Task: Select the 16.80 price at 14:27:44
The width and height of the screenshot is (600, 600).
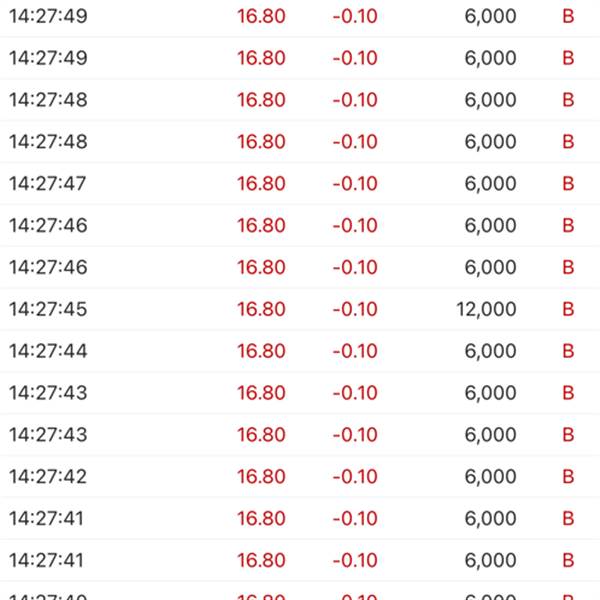Action: pos(261,351)
